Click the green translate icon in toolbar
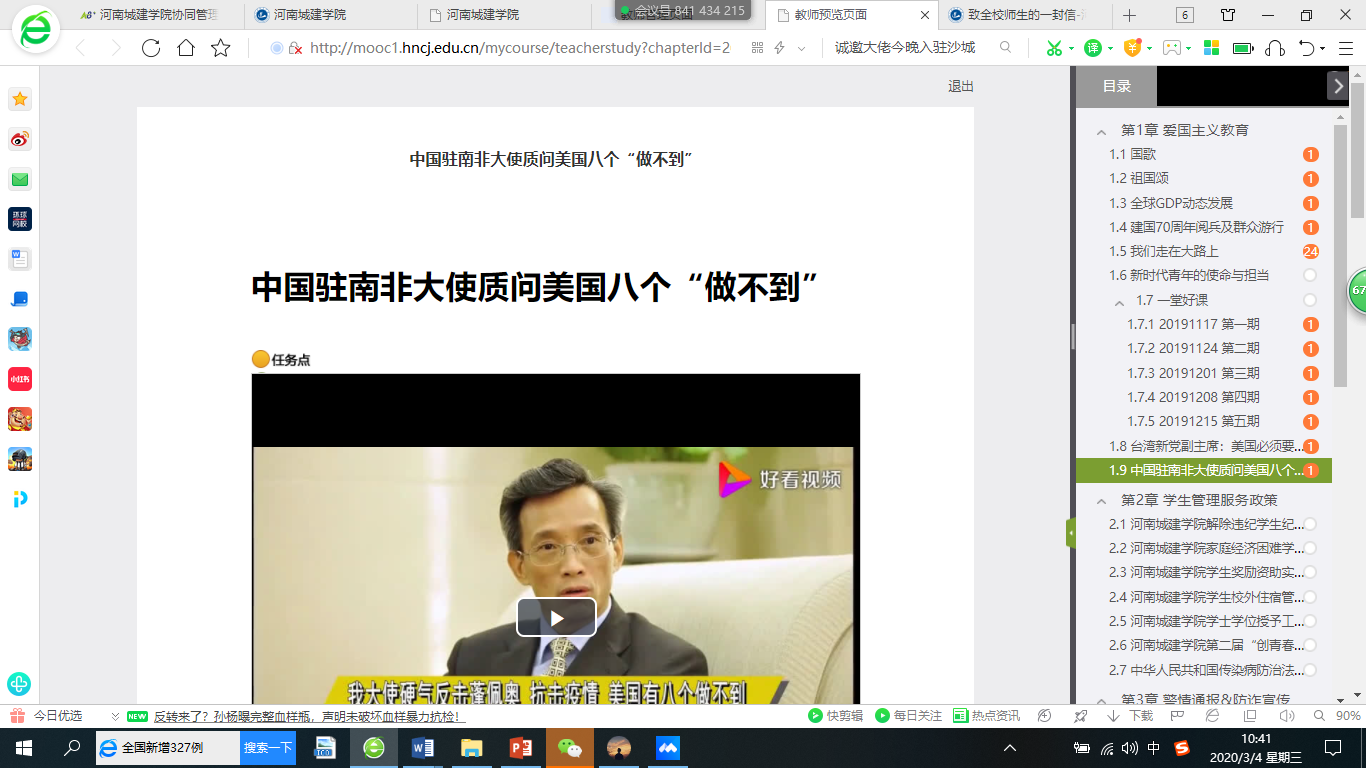This screenshot has width=1366, height=768. click(x=1093, y=48)
